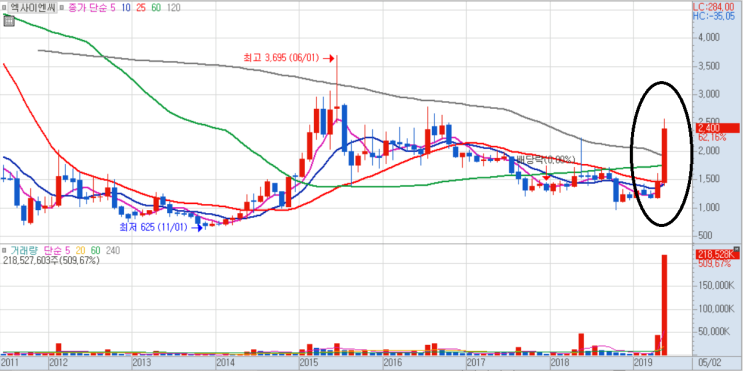Click the 2011 year on time axis

click(x=9, y=362)
